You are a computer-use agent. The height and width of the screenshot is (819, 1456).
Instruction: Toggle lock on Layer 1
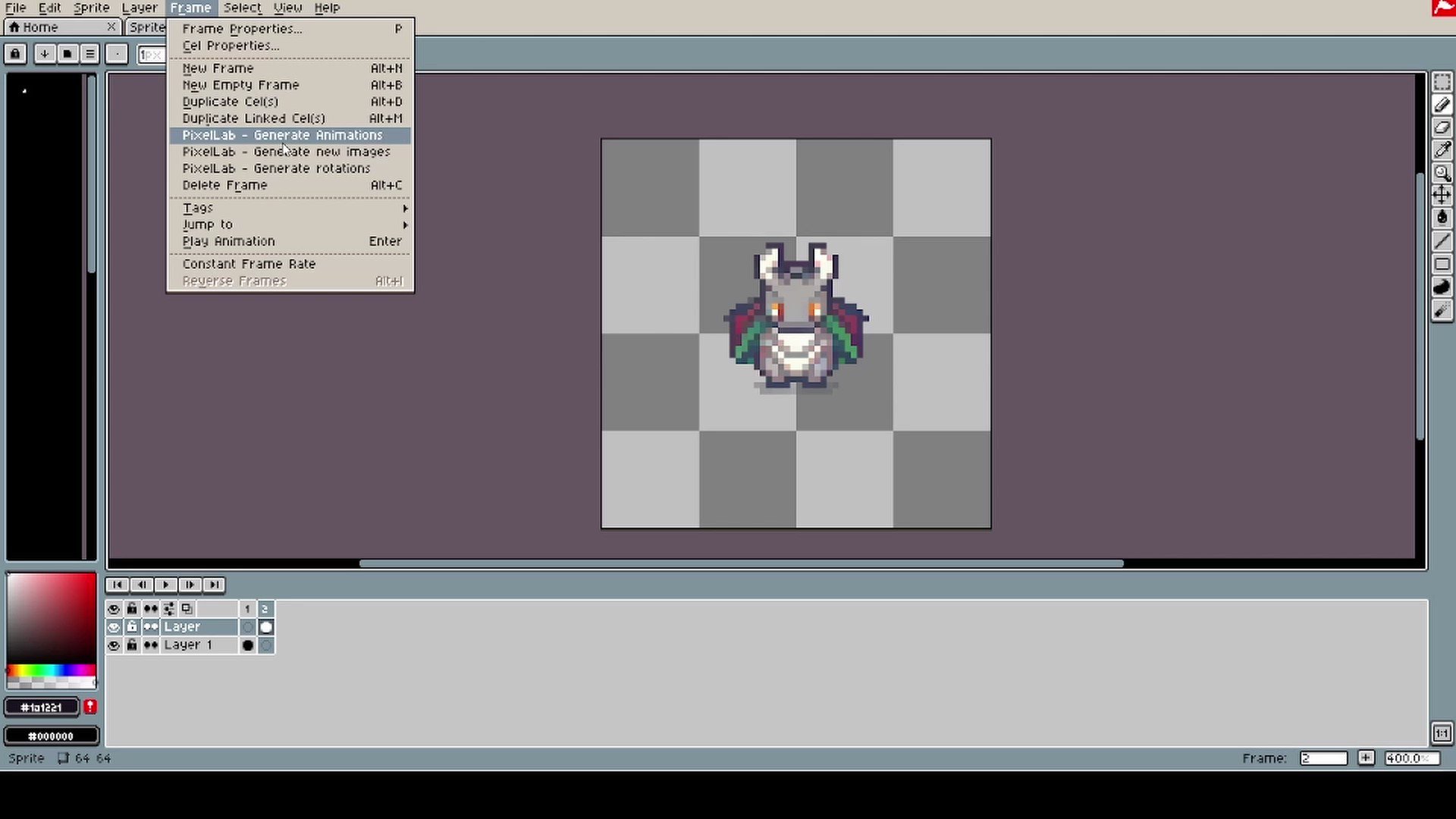[132, 645]
